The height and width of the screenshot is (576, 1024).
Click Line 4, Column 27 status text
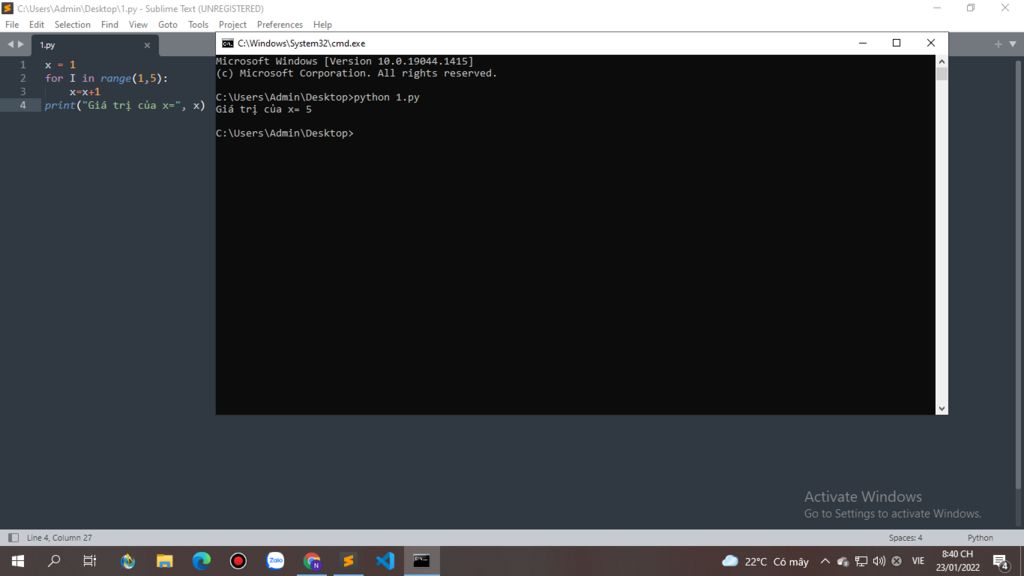click(x=59, y=537)
